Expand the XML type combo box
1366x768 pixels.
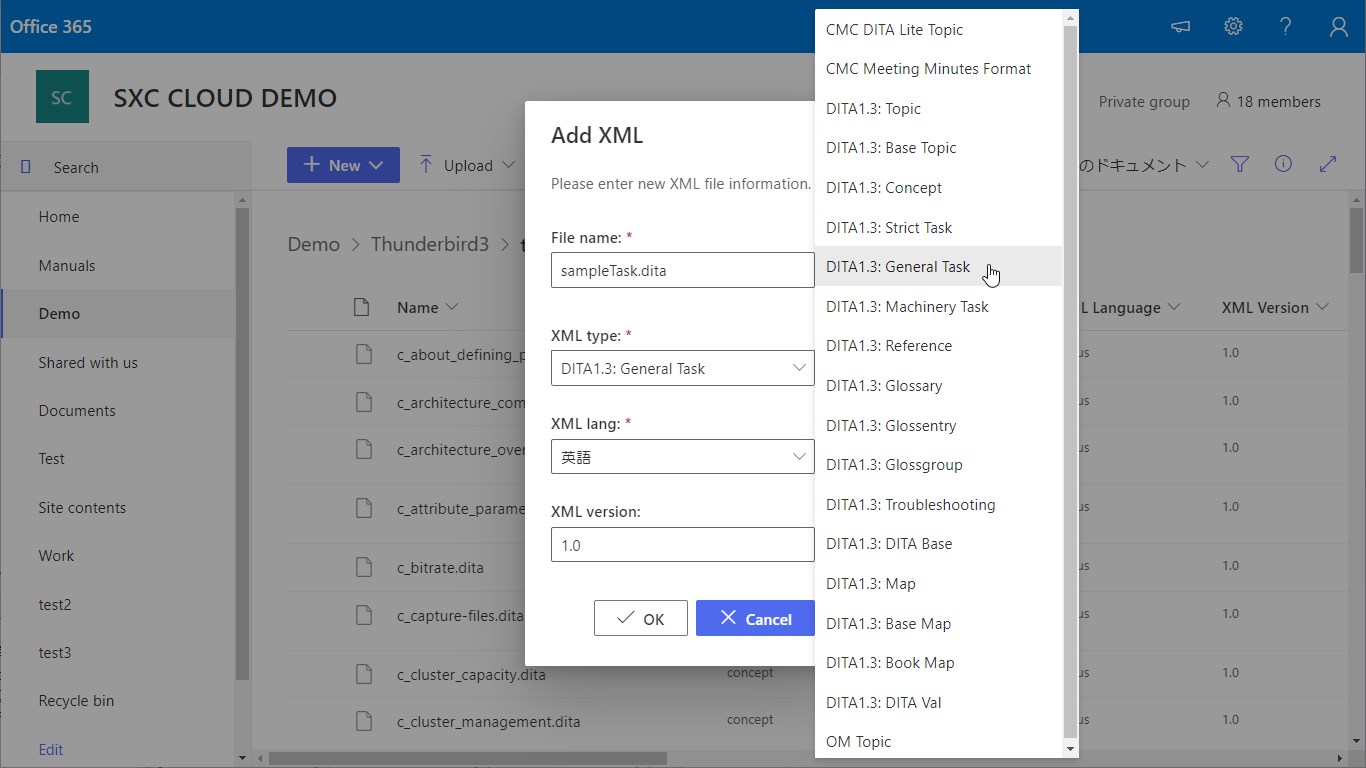tap(682, 368)
